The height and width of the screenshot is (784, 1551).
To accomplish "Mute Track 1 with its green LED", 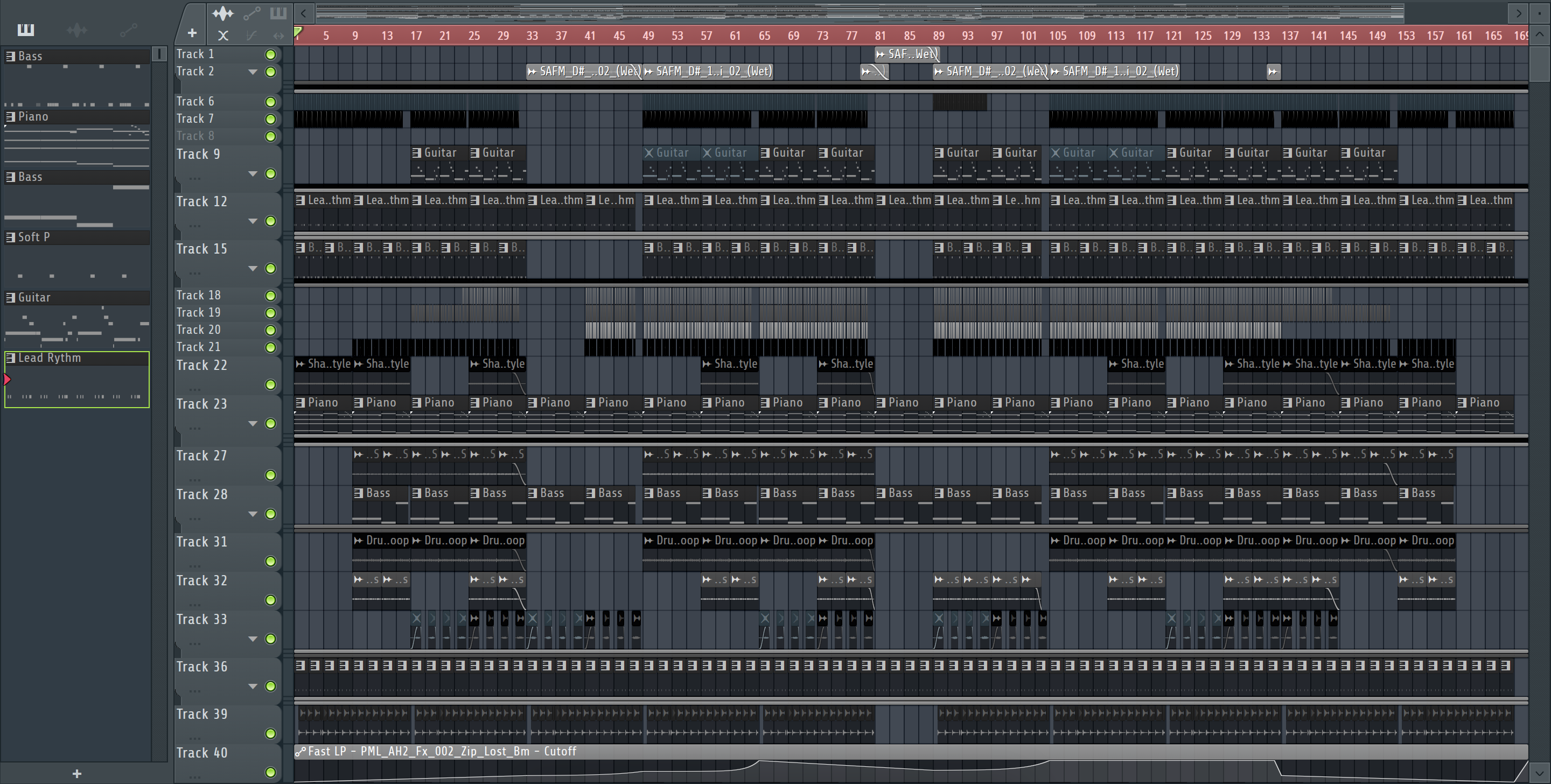I will (271, 54).
